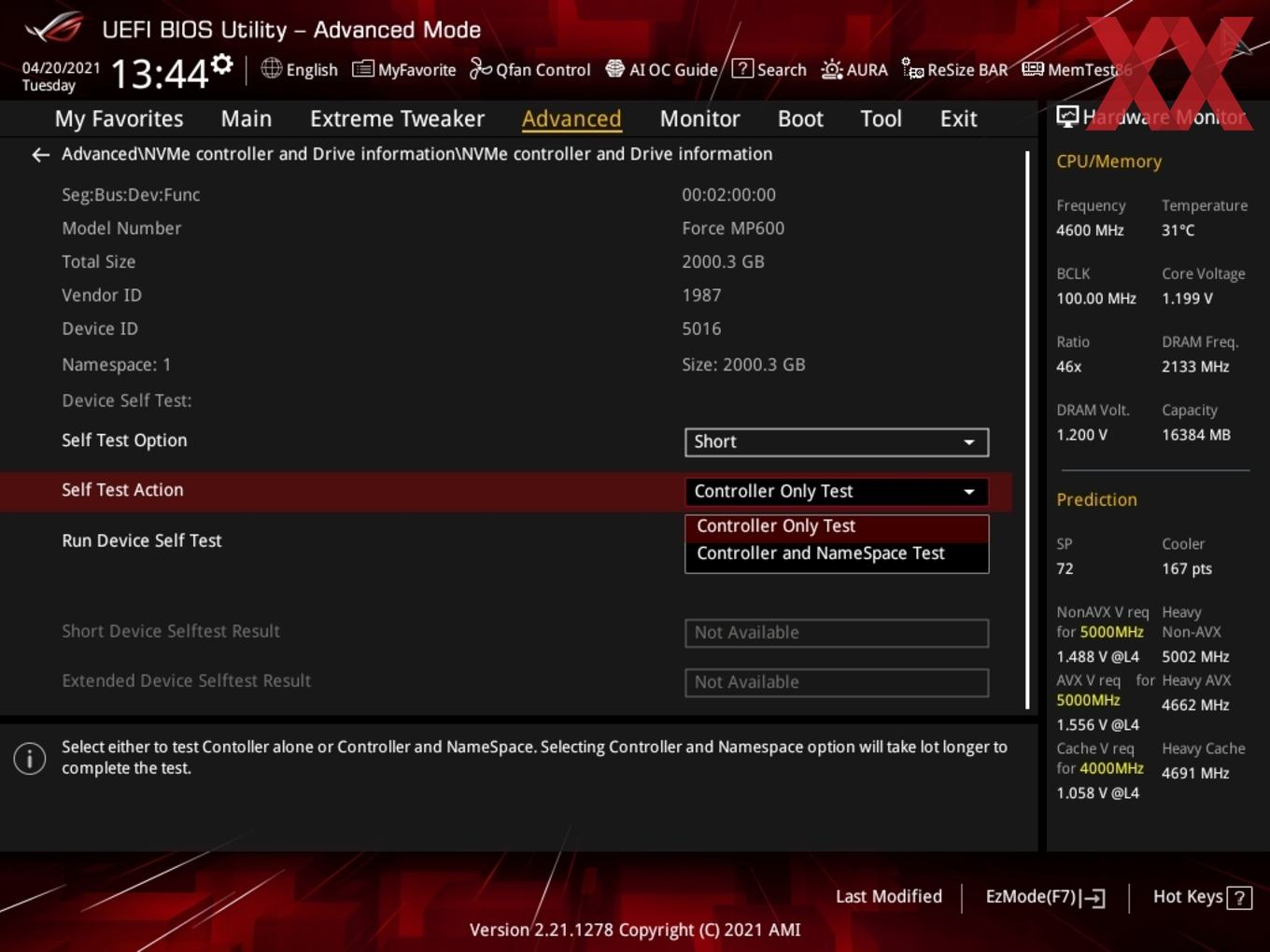
Task: Switch to EzMode(F7)
Action: (1046, 897)
